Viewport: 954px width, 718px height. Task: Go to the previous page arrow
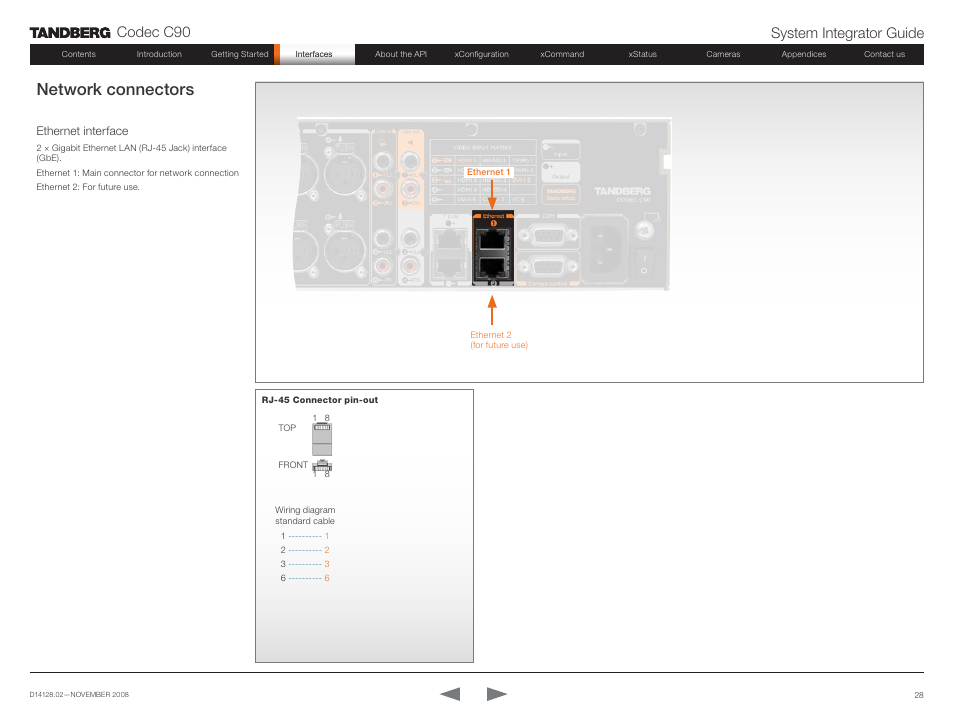[450, 694]
